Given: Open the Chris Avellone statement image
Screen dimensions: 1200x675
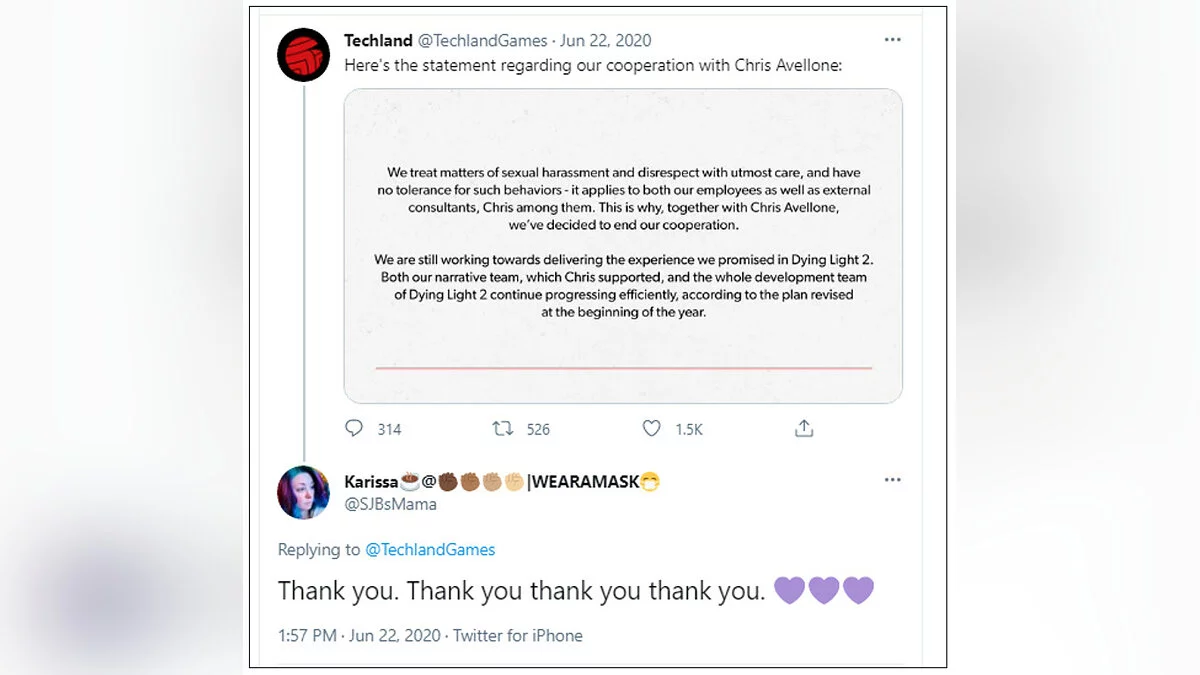Looking at the screenshot, I should pyautogui.click(x=623, y=245).
